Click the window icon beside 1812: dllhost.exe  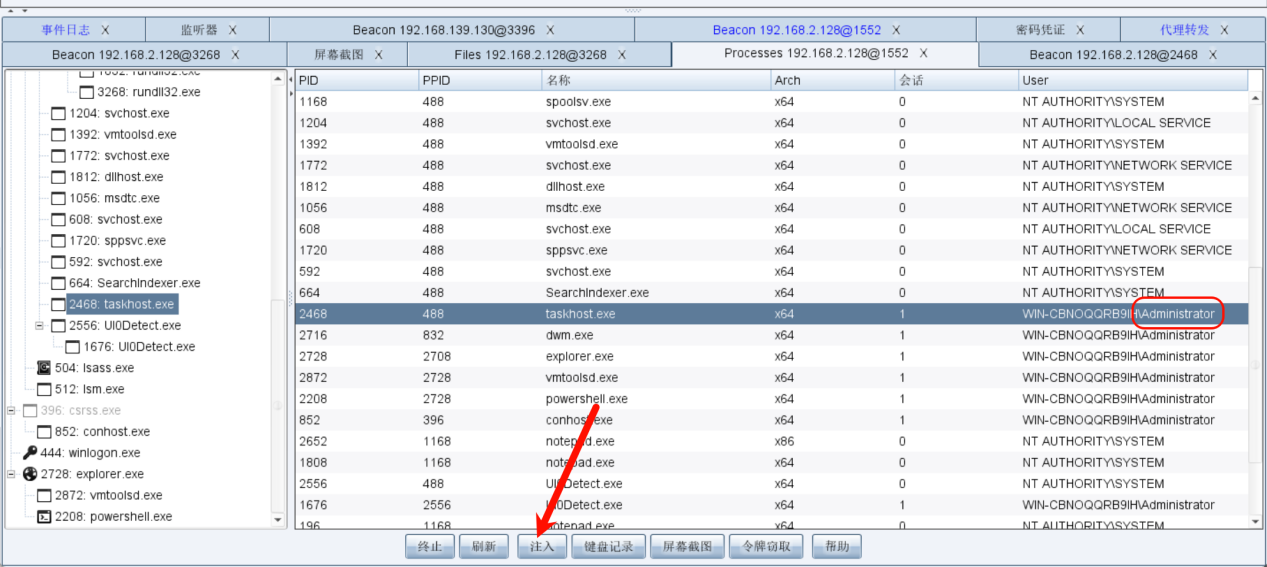58,177
